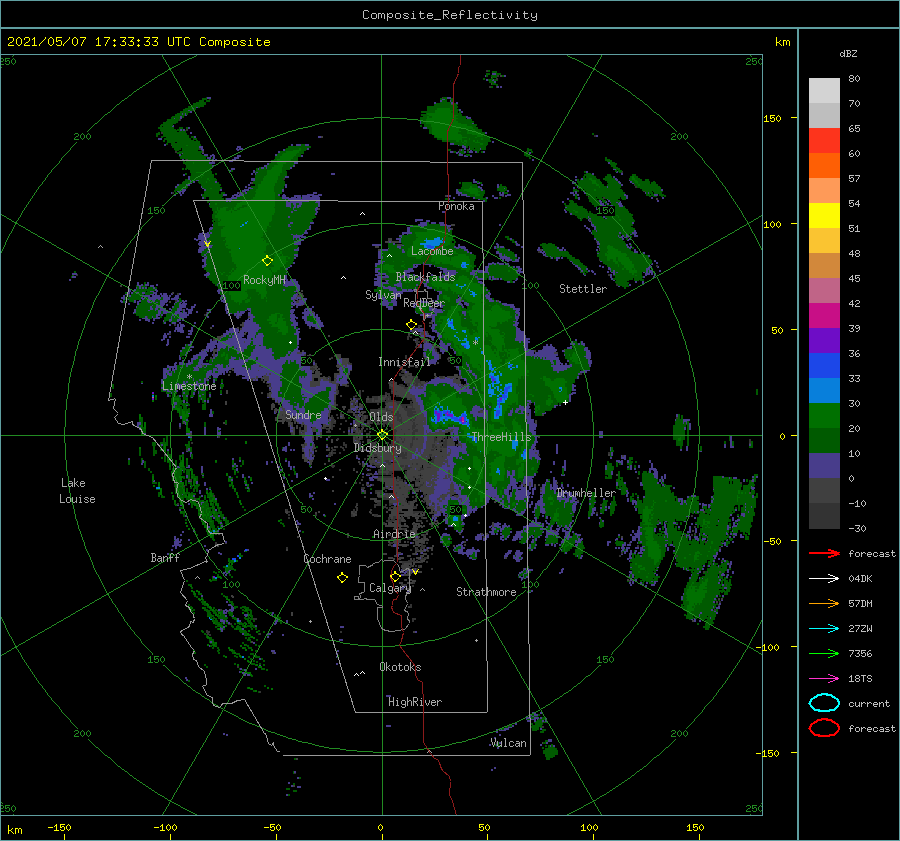Click the cyan current ellipse icon
900x841 pixels.
tap(824, 703)
